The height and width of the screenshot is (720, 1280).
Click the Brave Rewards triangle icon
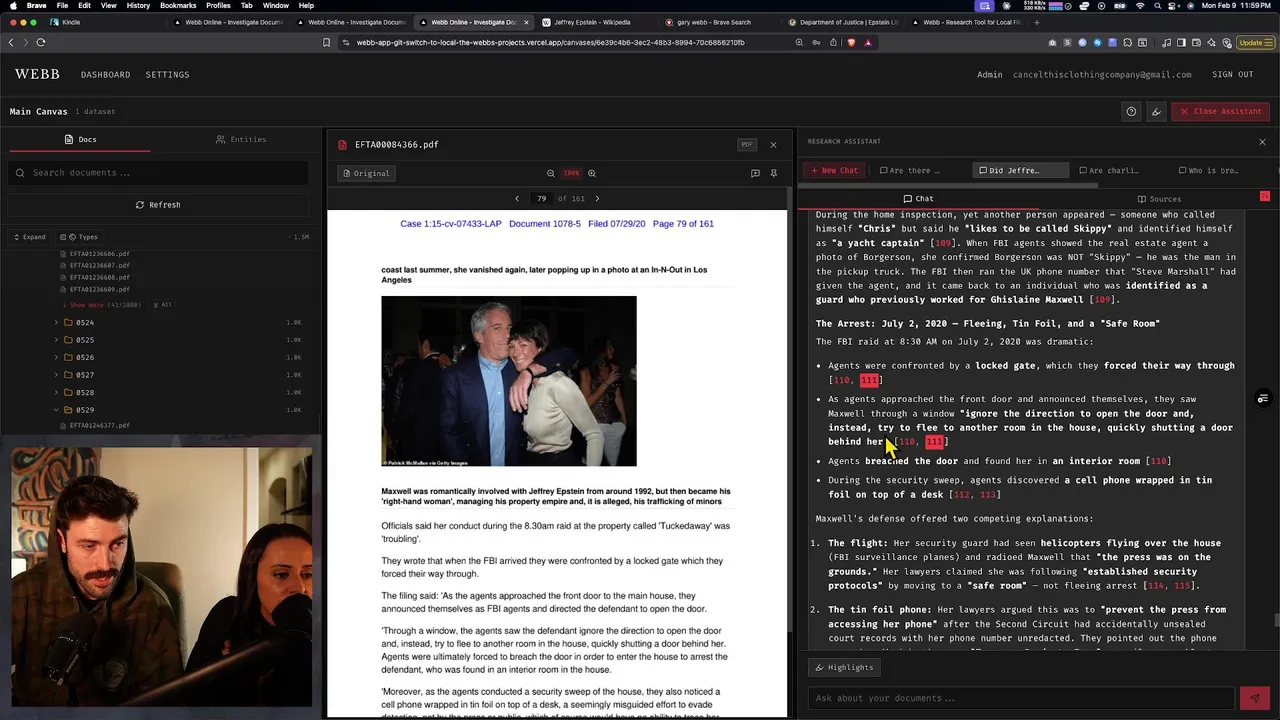pyautogui.click(x=868, y=42)
